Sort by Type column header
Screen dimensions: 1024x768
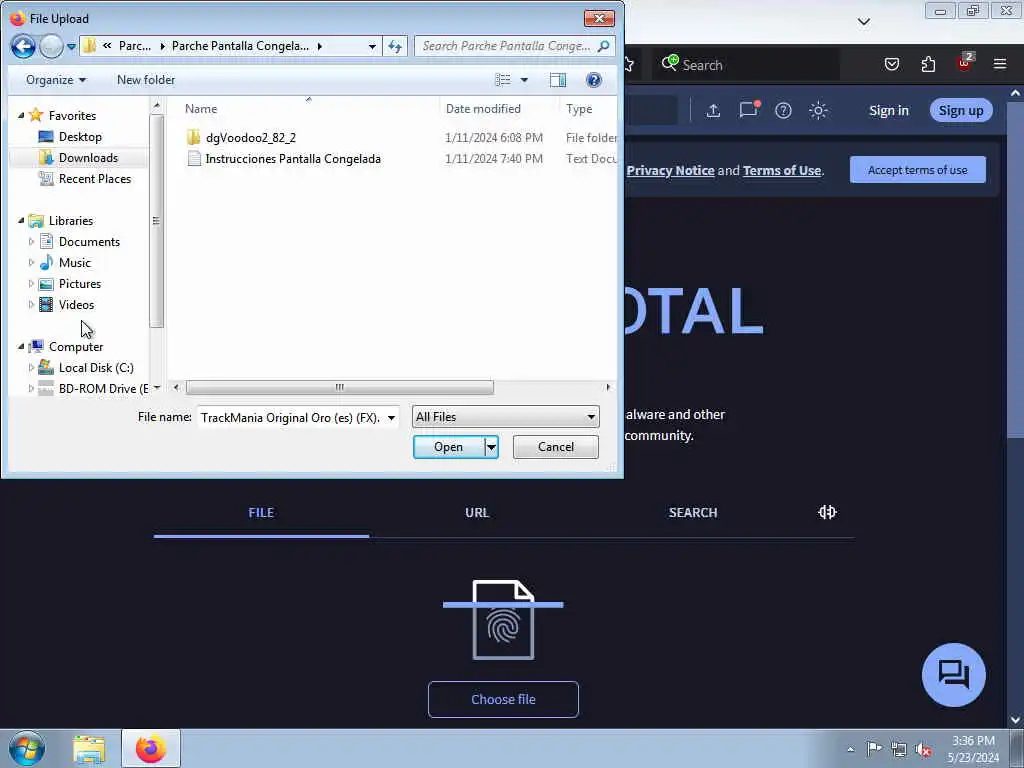coord(579,108)
